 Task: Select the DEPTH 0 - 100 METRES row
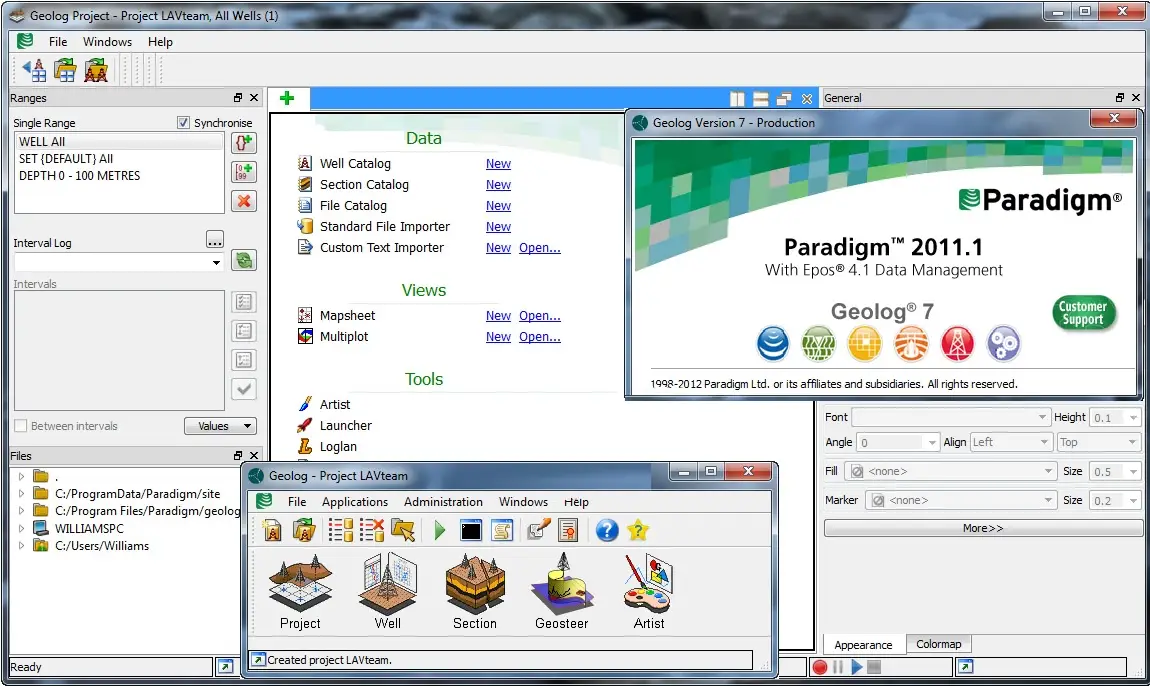coord(119,176)
